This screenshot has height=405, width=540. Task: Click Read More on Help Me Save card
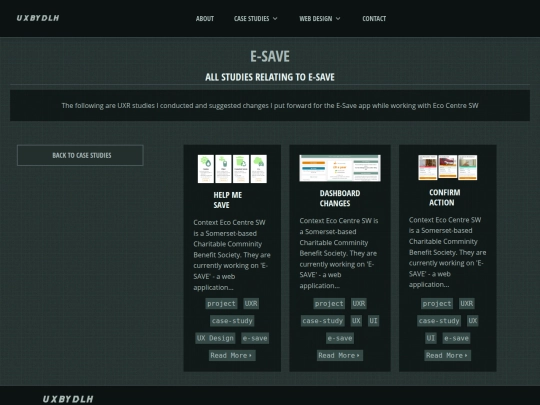click(x=232, y=355)
